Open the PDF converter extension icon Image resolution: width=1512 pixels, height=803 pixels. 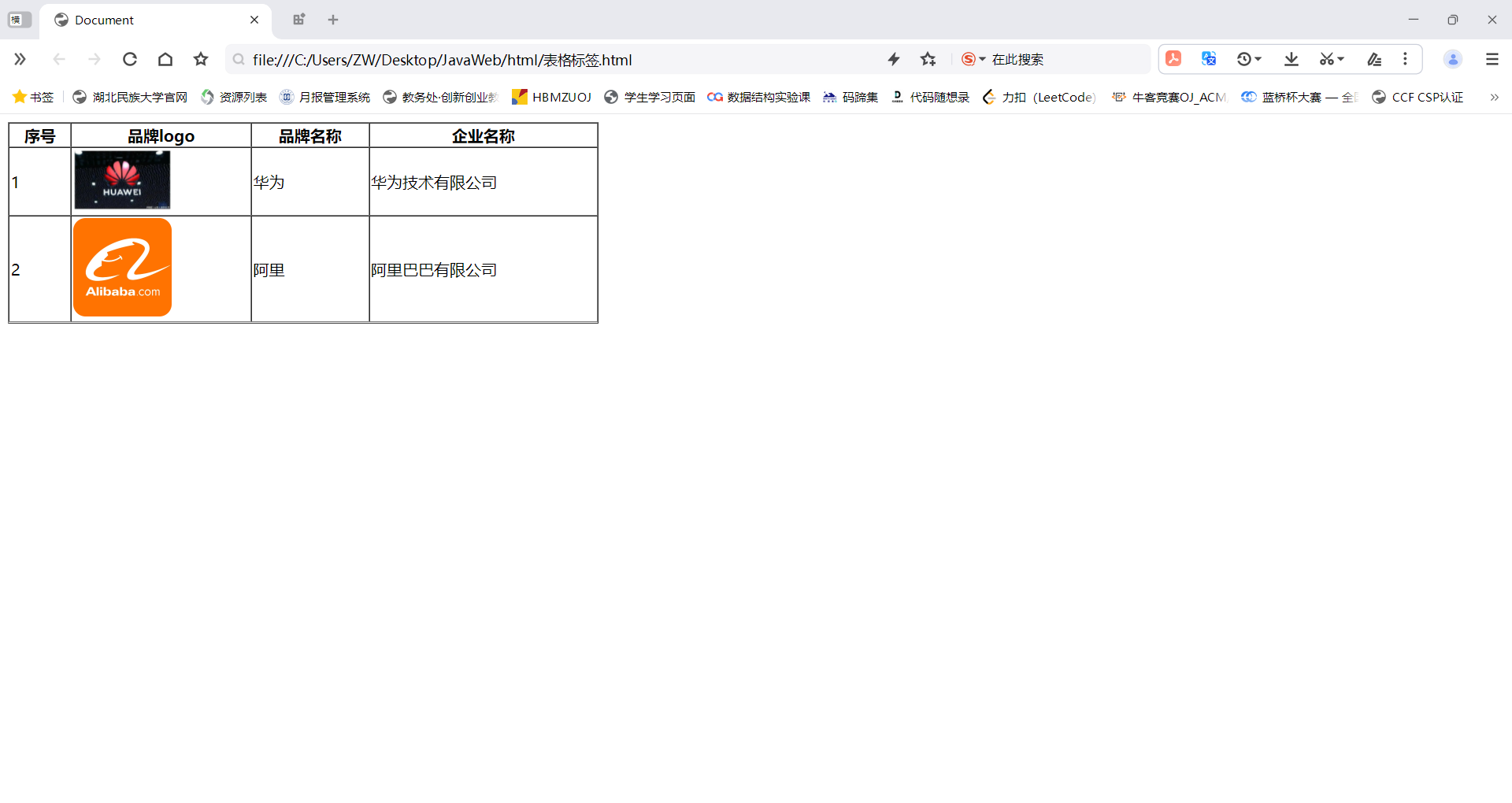[x=1173, y=59]
